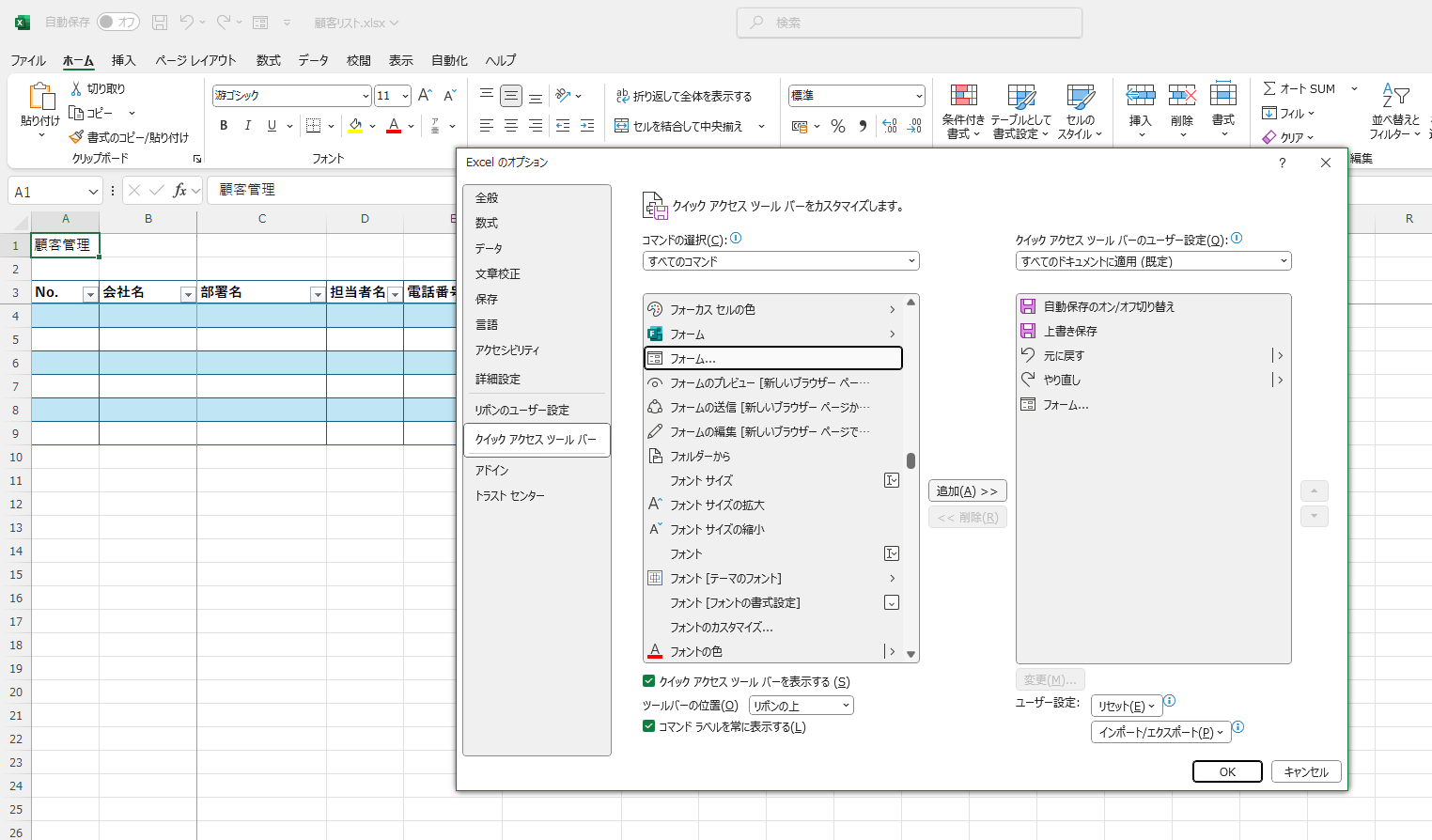Open conditional formatting icon in ribbon
The height and width of the screenshot is (840, 1432).
pos(963,112)
